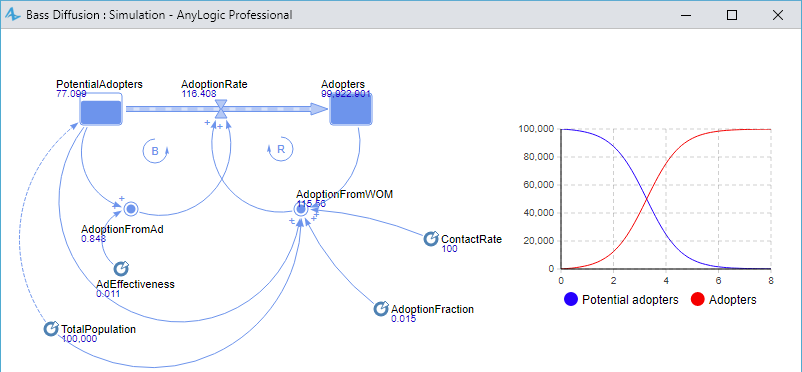Click the TotalPopulation label text
This screenshot has height=372, width=802.
pyautogui.click(x=99, y=329)
